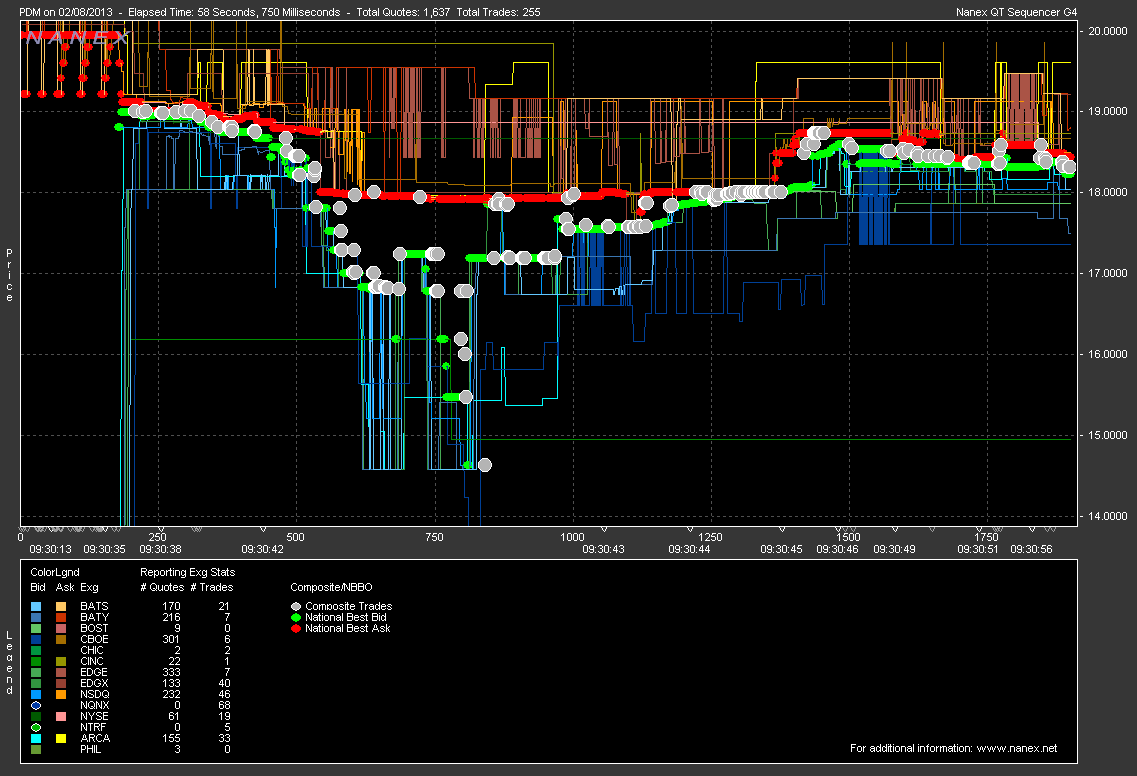
Task: Select the ARCA ask yellow swatch
Action: 61,738
